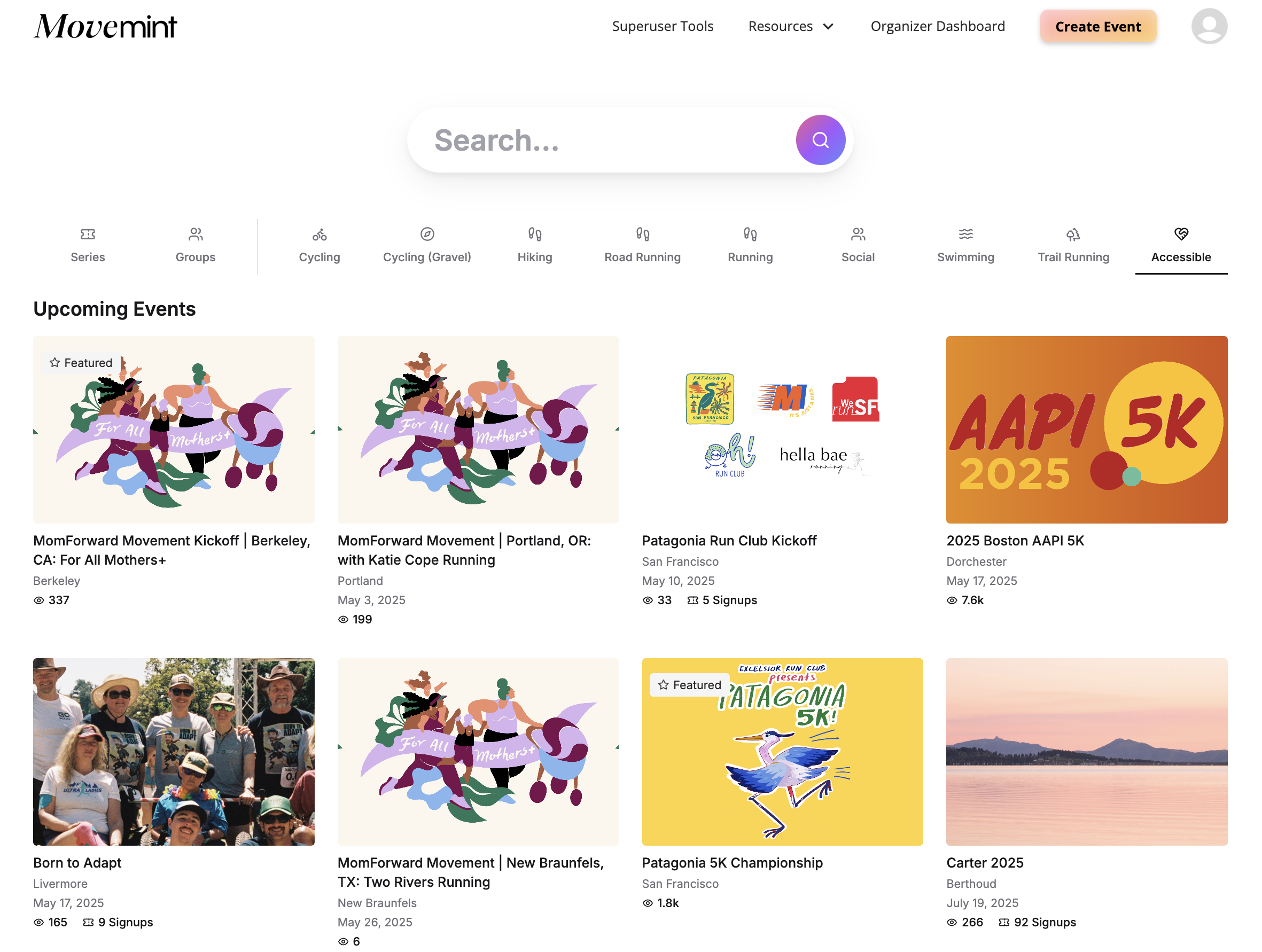
Task: Select the Swimming waves icon
Action: [965, 235]
